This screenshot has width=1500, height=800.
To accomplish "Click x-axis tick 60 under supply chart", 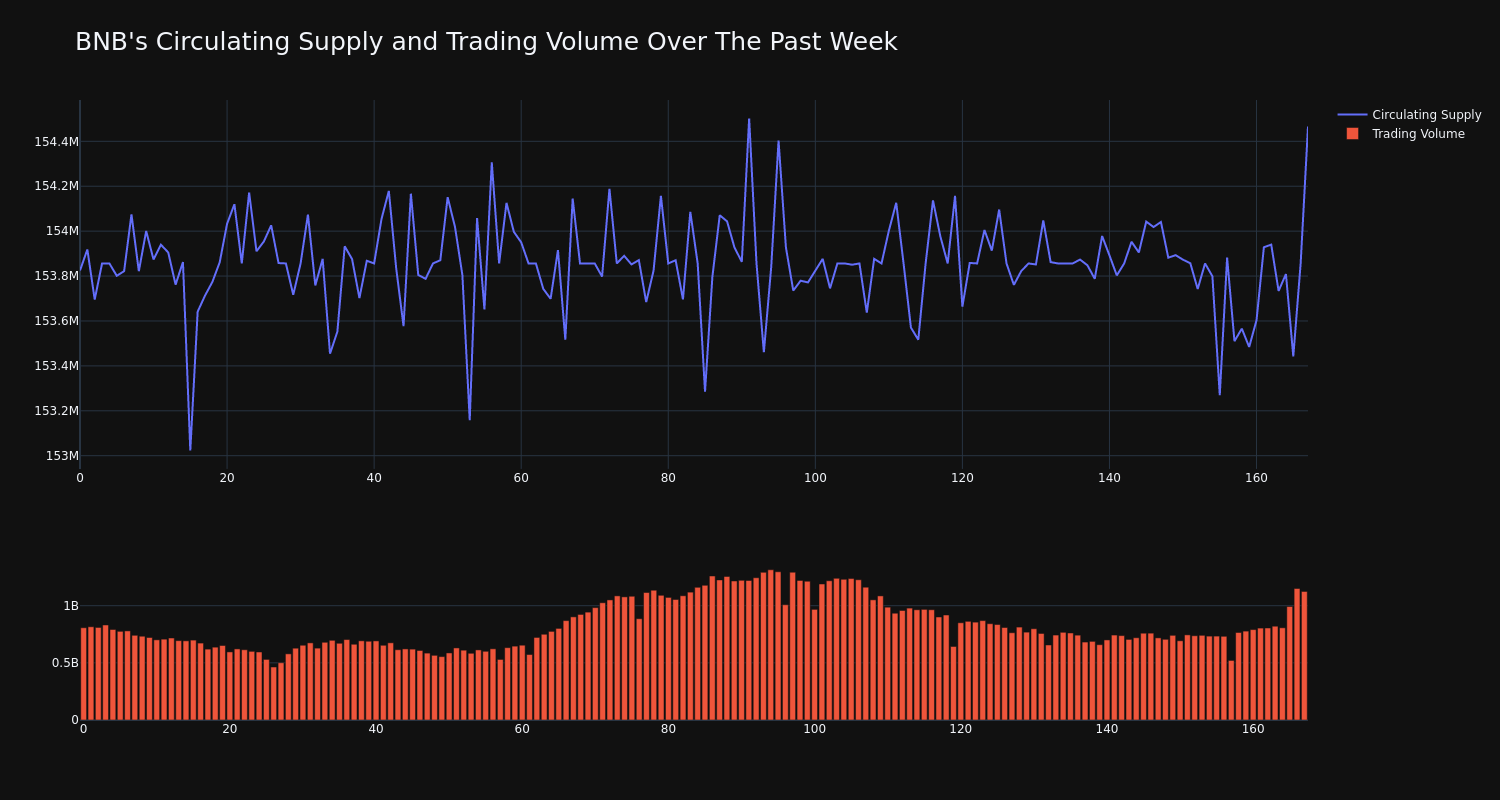I will pyautogui.click(x=521, y=478).
